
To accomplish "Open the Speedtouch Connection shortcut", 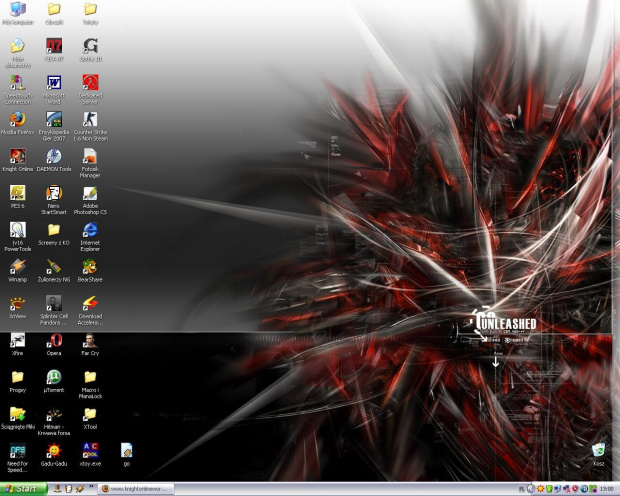I will (x=18, y=90).
